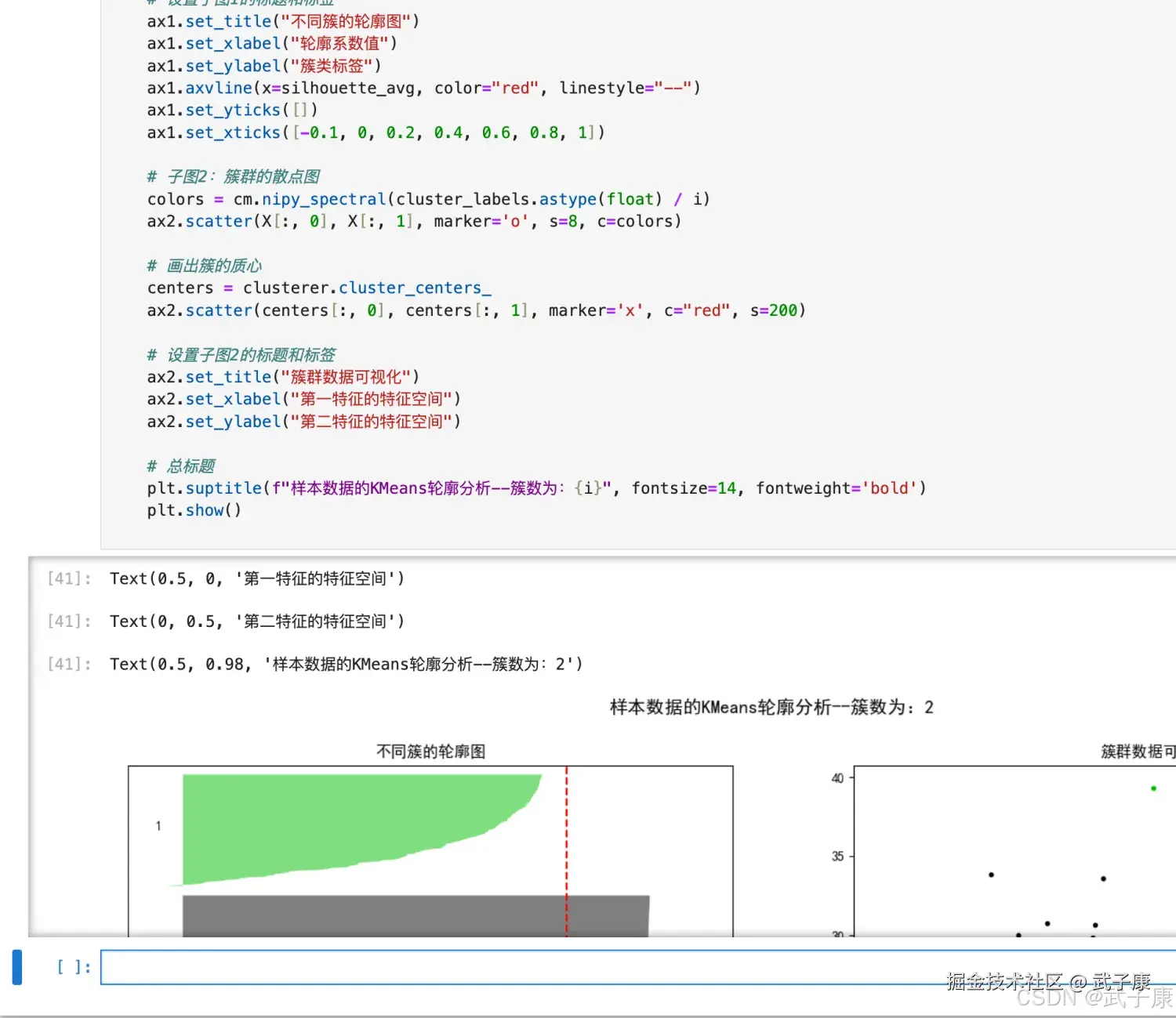Click the ax2.set_title("簇群数据可视化") line
This screenshot has height=1018, width=1176.
point(283,377)
